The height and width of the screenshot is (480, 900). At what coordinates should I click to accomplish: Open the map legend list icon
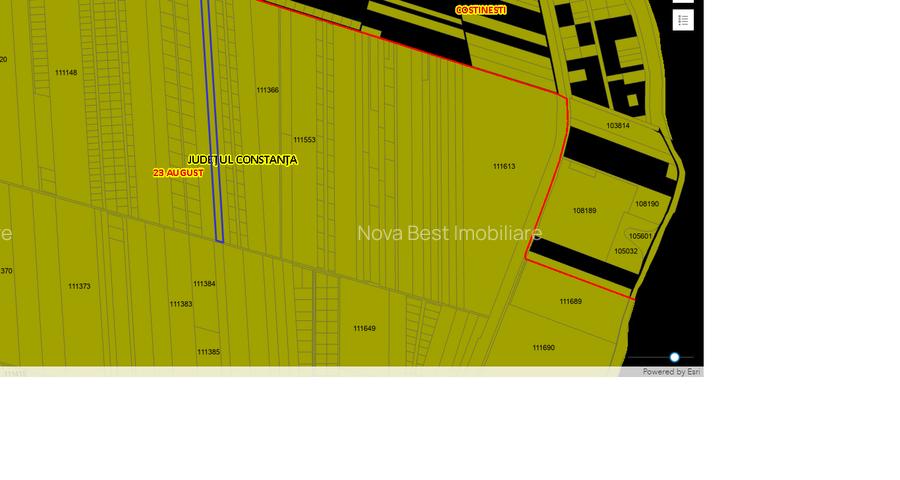[x=683, y=20]
